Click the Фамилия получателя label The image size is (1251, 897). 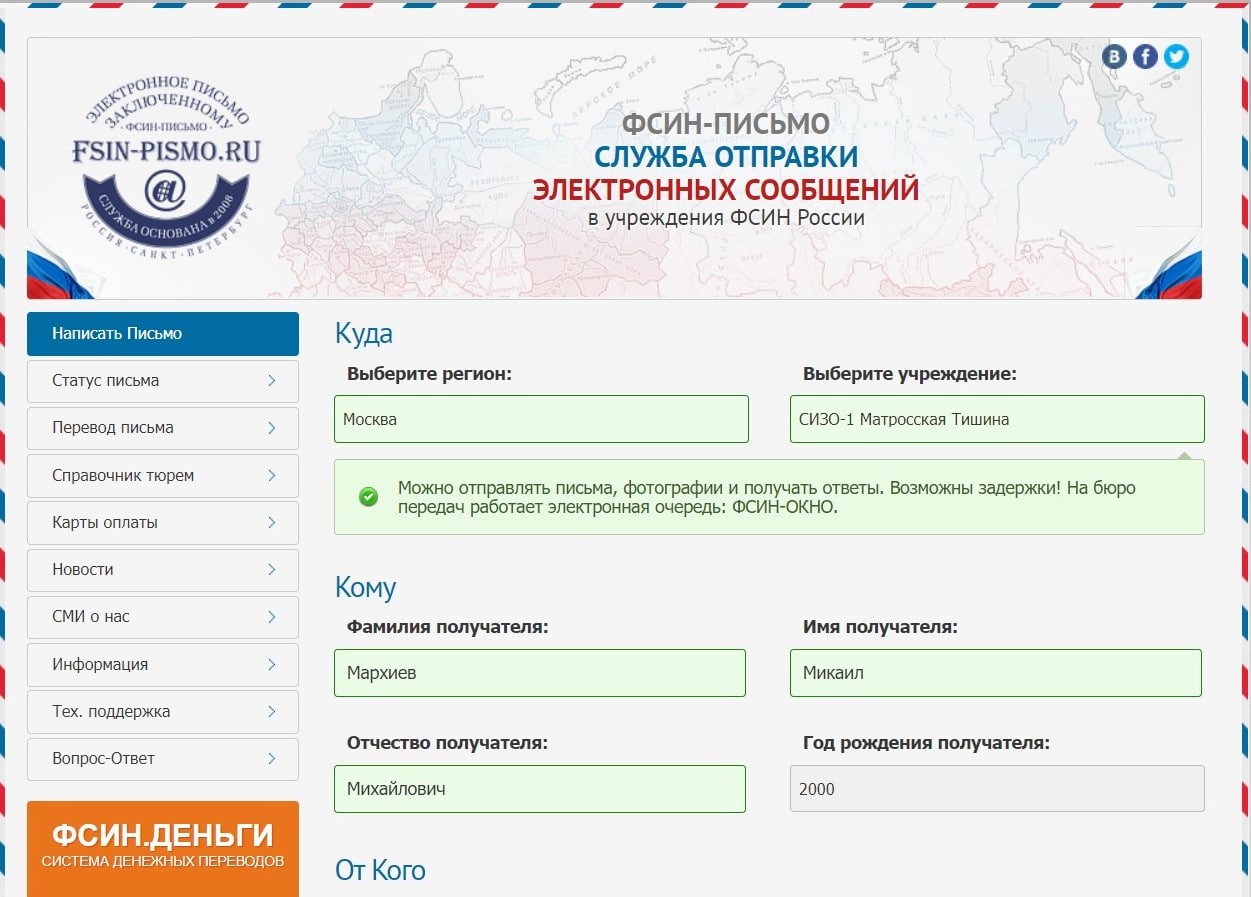[x=448, y=627]
